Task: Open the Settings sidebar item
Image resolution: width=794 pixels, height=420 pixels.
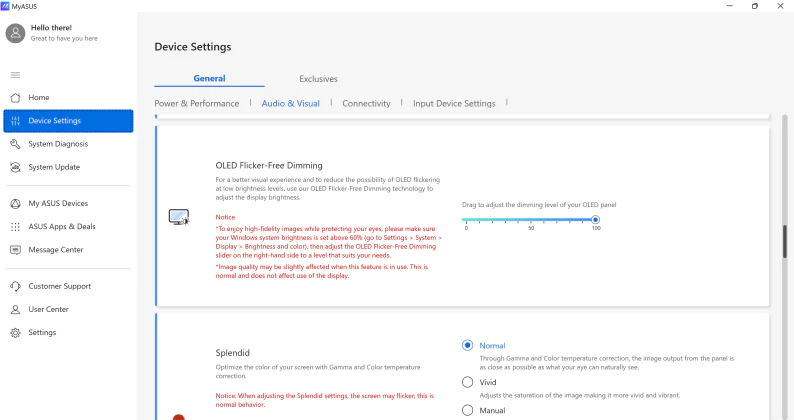Action: [68, 332]
